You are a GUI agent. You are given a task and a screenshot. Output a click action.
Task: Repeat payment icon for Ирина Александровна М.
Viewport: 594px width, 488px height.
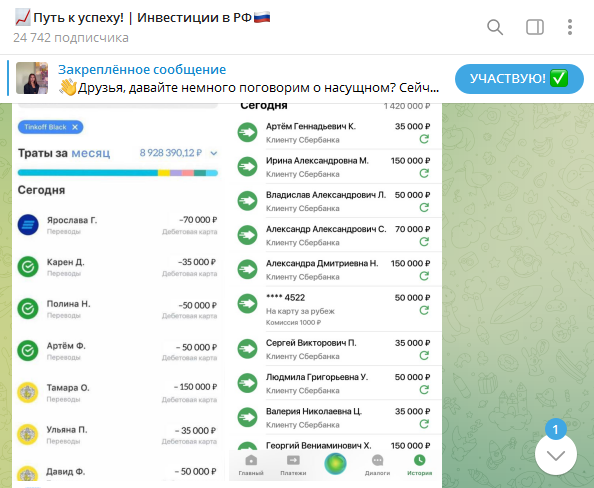coord(424,174)
